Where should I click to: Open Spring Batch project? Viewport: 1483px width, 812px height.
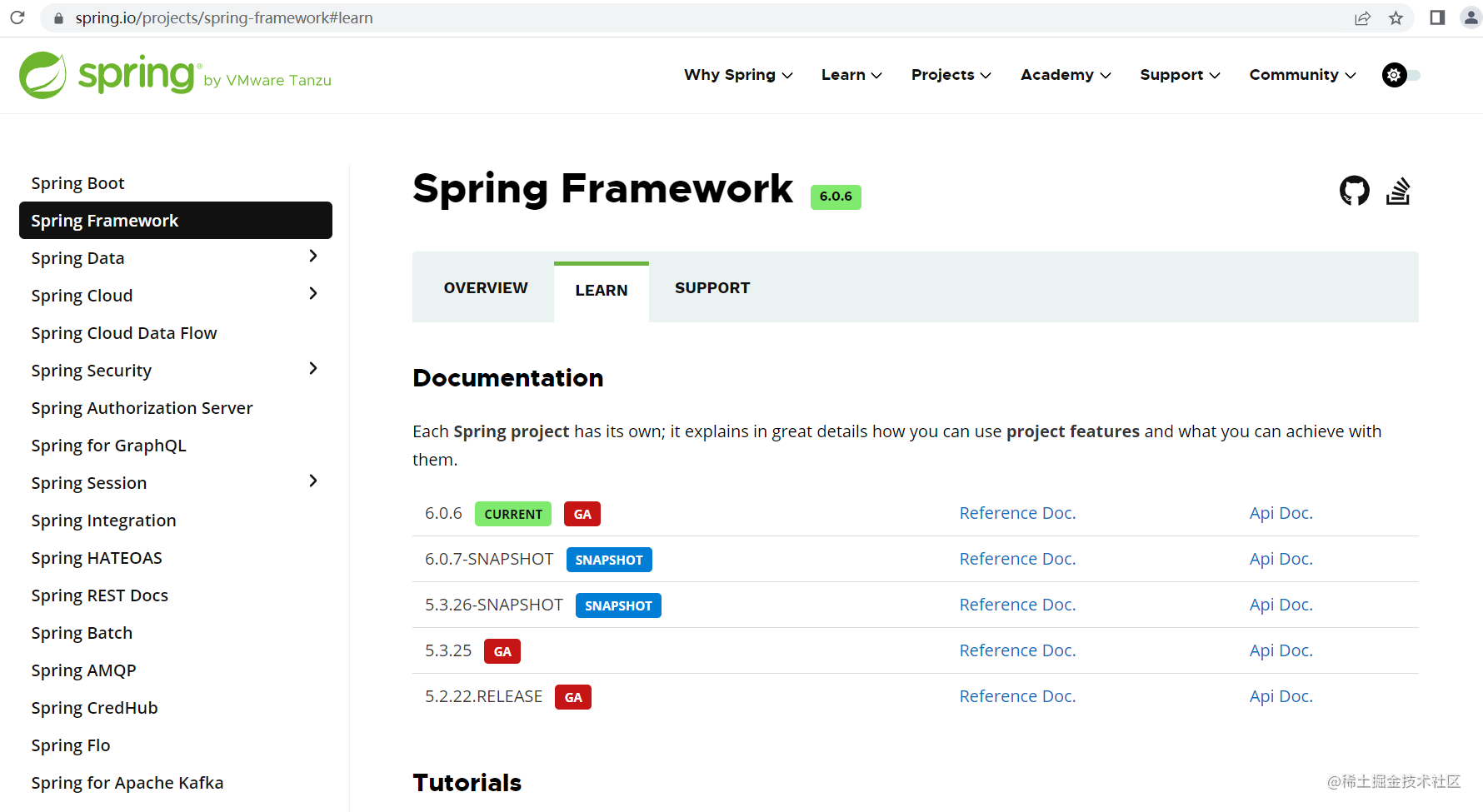pyautogui.click(x=82, y=633)
